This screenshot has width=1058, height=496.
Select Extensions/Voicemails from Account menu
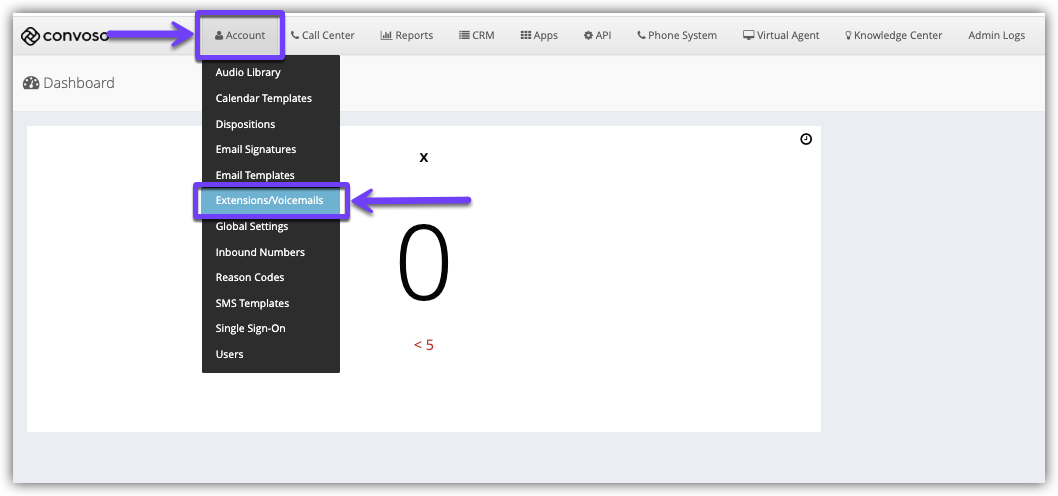269,201
